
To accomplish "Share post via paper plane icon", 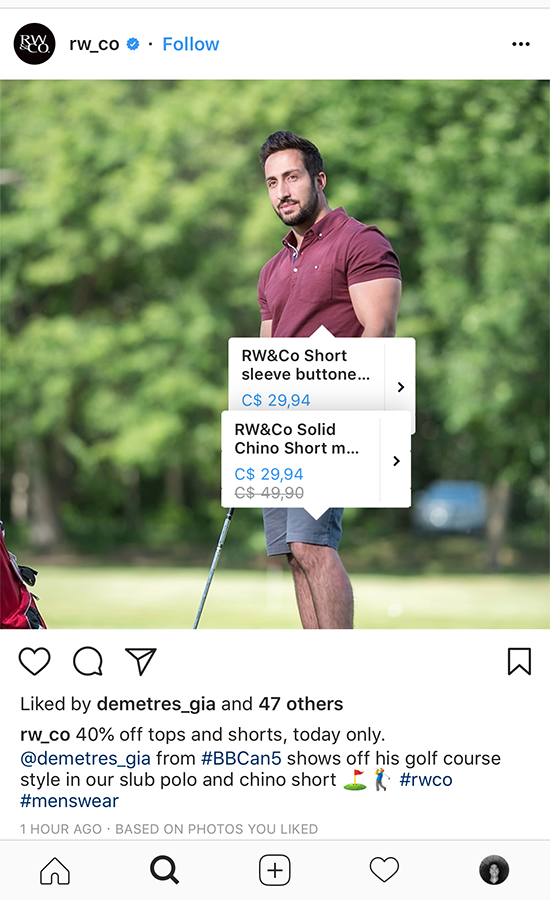I will point(141,662).
